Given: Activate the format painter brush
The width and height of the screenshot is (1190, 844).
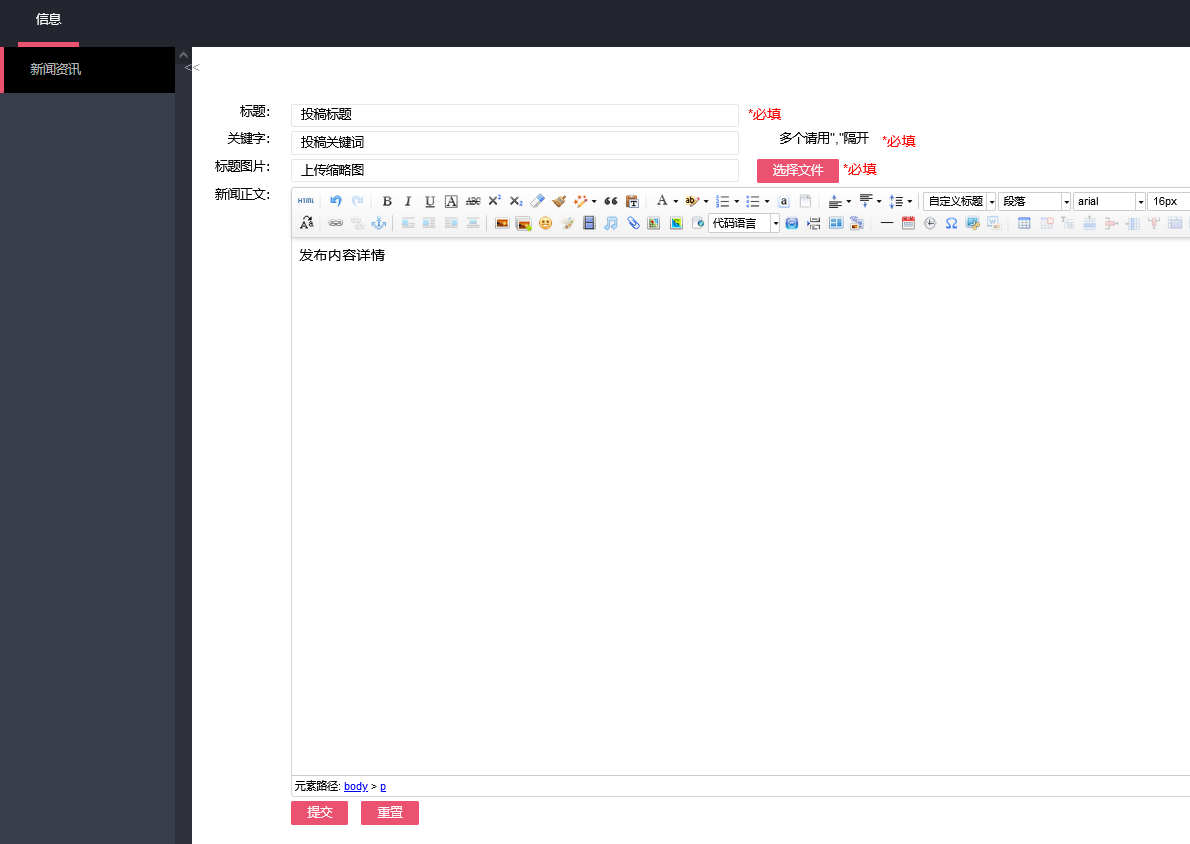Looking at the screenshot, I should [559, 201].
